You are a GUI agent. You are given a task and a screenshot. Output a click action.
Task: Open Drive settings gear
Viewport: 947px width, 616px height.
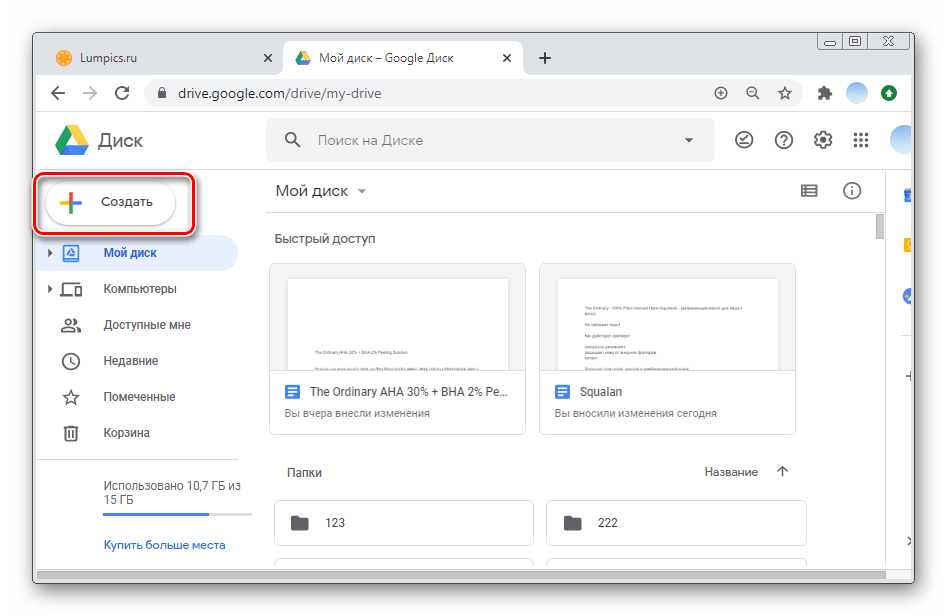[x=823, y=140]
